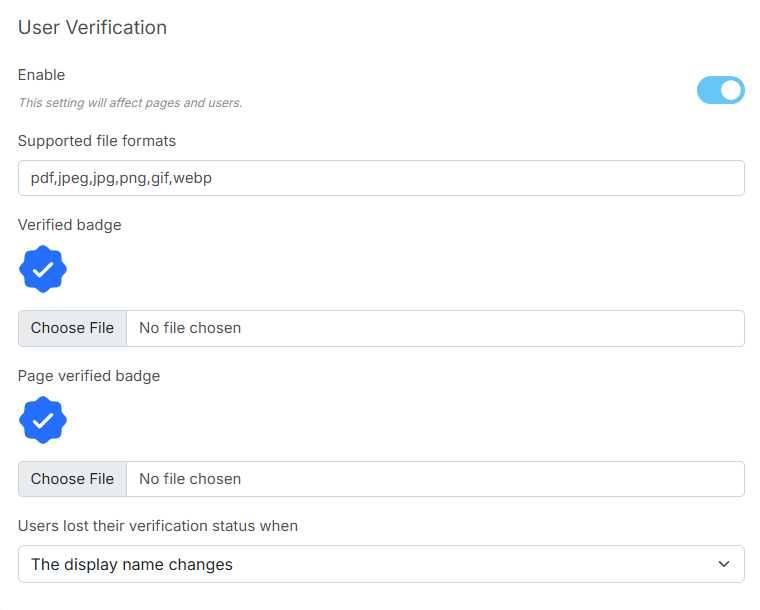Click "No file chosen" beside Verified badge upload

pos(190,328)
